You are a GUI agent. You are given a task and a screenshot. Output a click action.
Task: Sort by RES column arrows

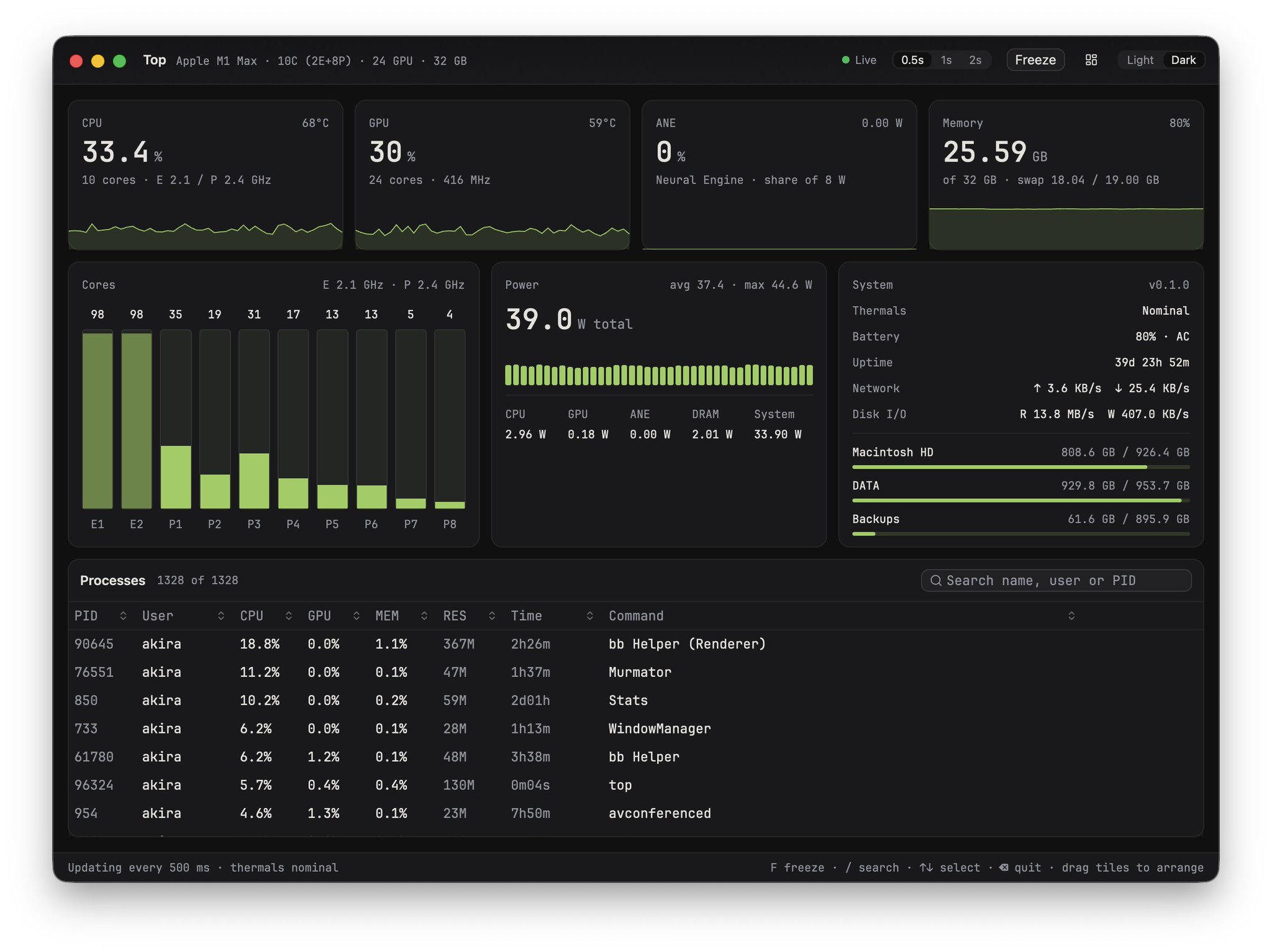click(x=492, y=615)
